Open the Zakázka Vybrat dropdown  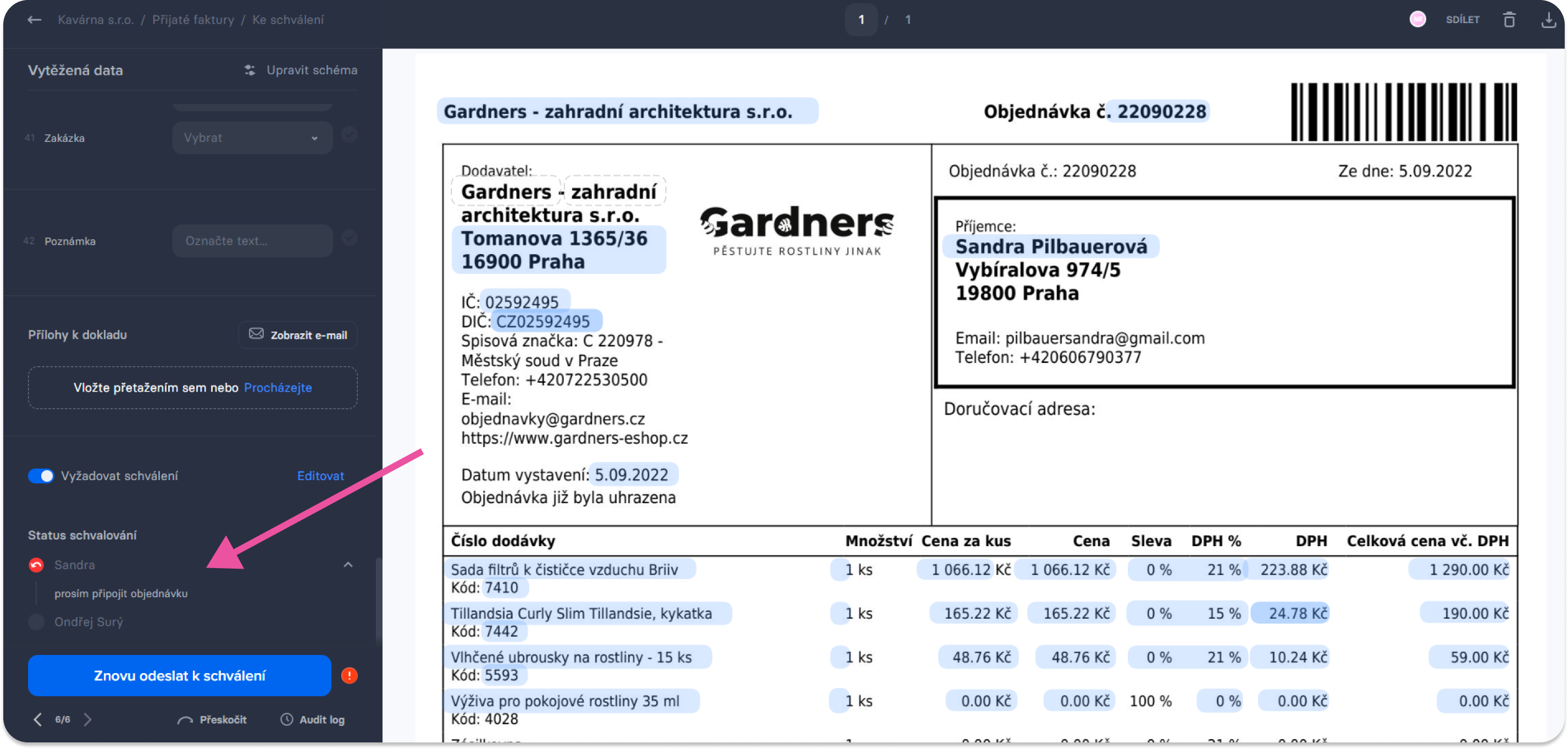[252, 137]
